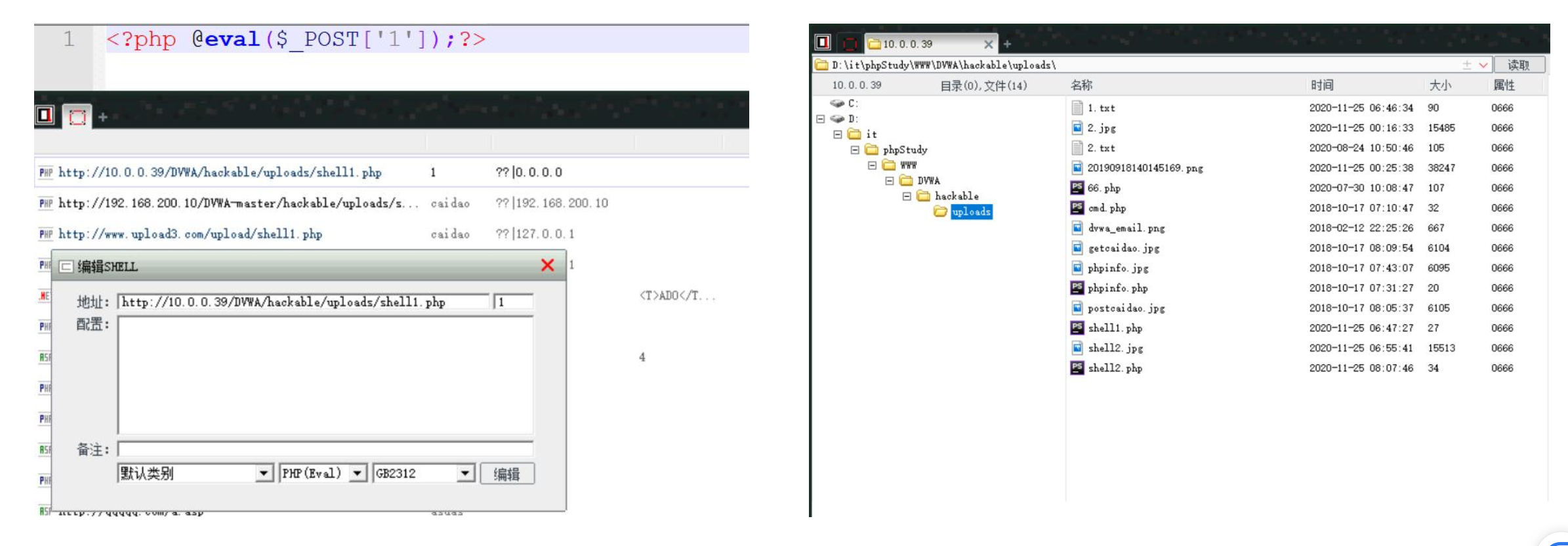
Task: Sort files by 大小 column header
Action: pyautogui.click(x=1440, y=85)
